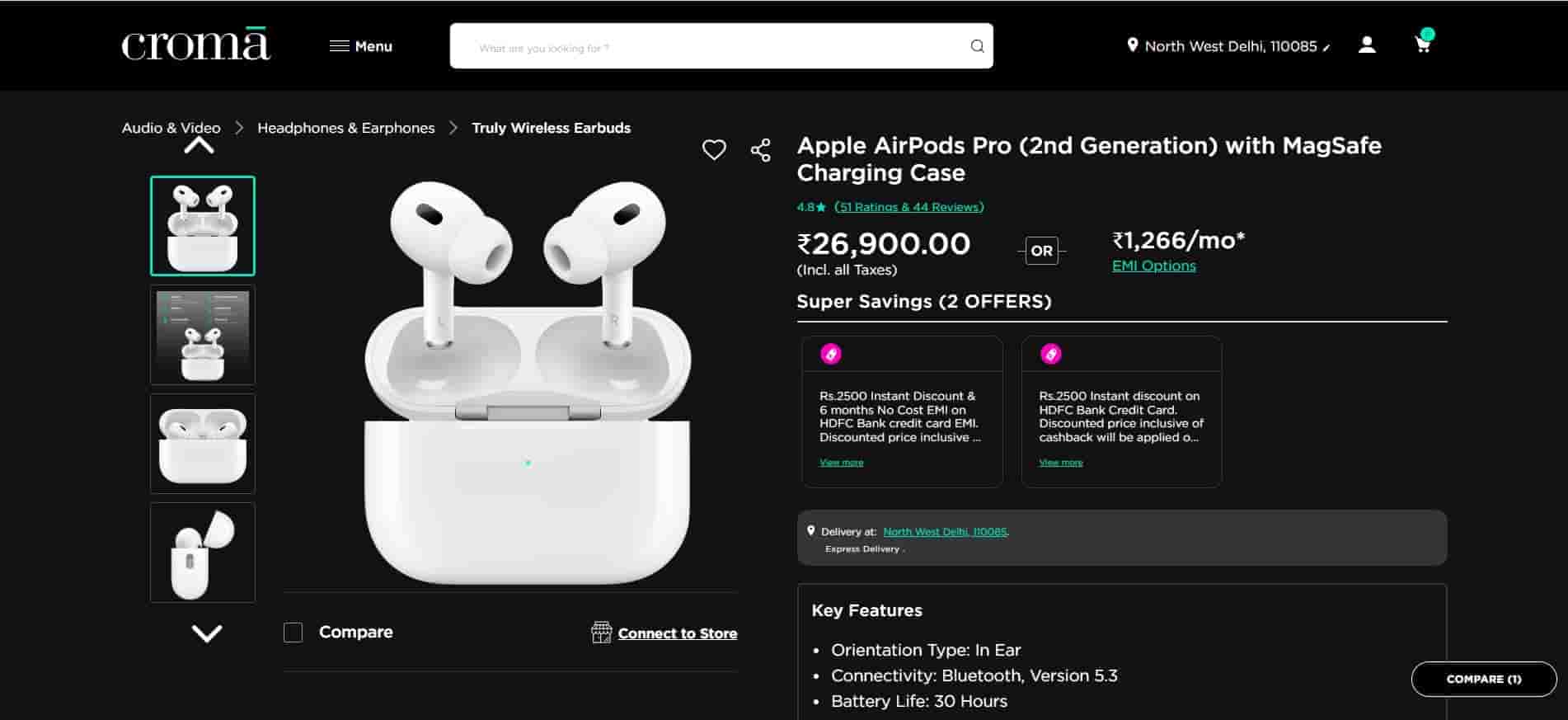View more on first HDFC offer

click(x=841, y=463)
